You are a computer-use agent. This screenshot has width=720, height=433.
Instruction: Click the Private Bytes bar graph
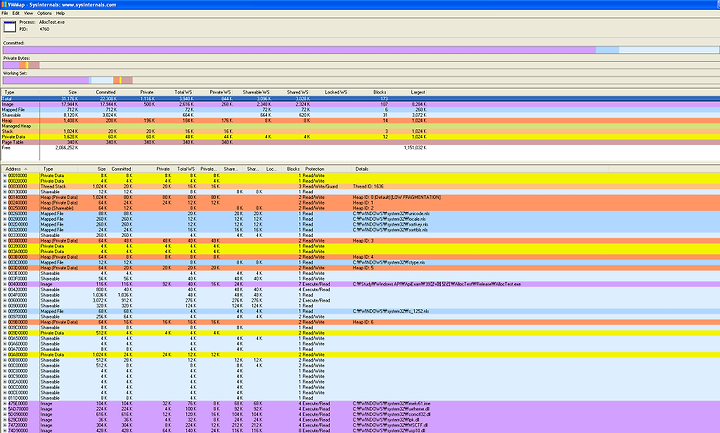coord(360,65)
